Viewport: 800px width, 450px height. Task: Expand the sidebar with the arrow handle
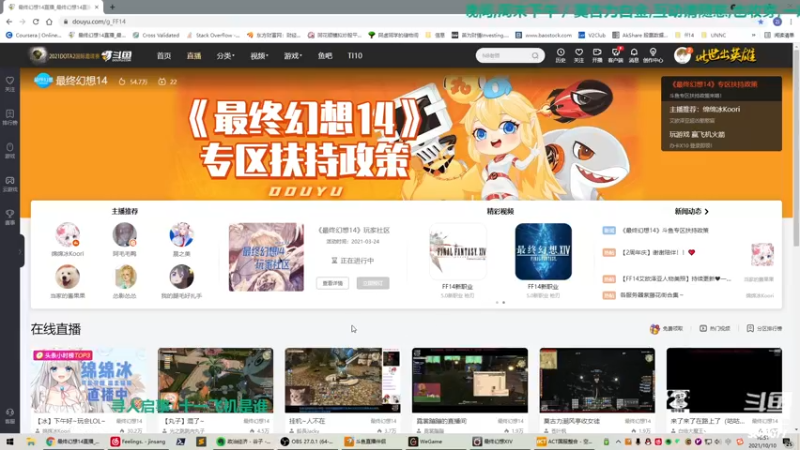tap(21, 251)
